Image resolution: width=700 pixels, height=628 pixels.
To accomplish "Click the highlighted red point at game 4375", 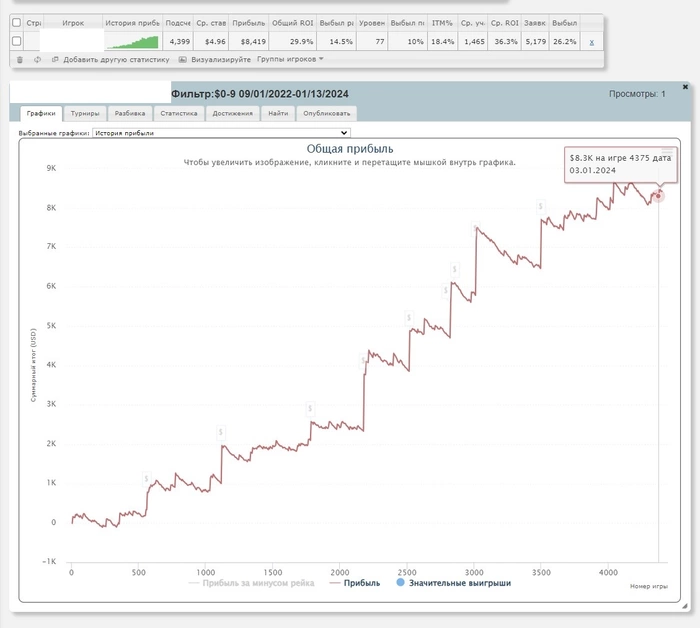I will click(x=658, y=195).
